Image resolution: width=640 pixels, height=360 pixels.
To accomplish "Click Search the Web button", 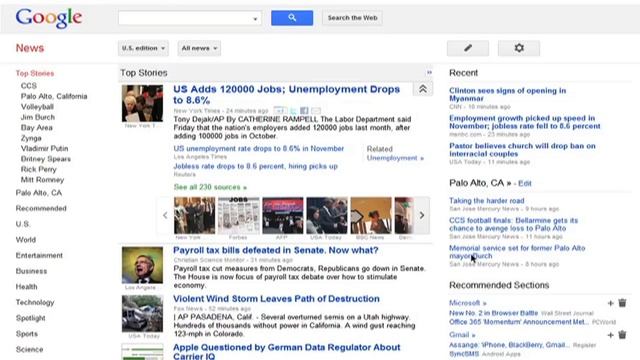I will (352, 18).
